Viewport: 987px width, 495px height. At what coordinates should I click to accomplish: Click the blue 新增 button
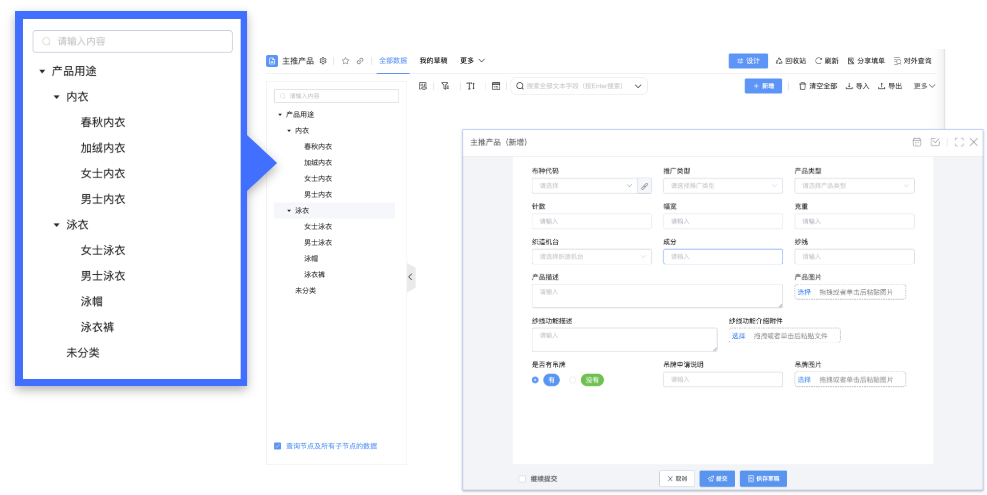click(763, 86)
